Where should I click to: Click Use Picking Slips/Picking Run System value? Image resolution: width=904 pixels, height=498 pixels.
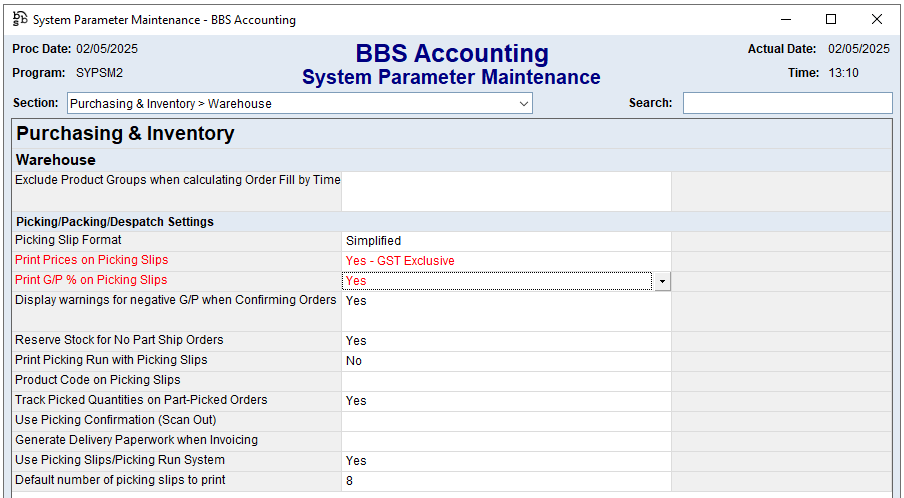pos(505,461)
